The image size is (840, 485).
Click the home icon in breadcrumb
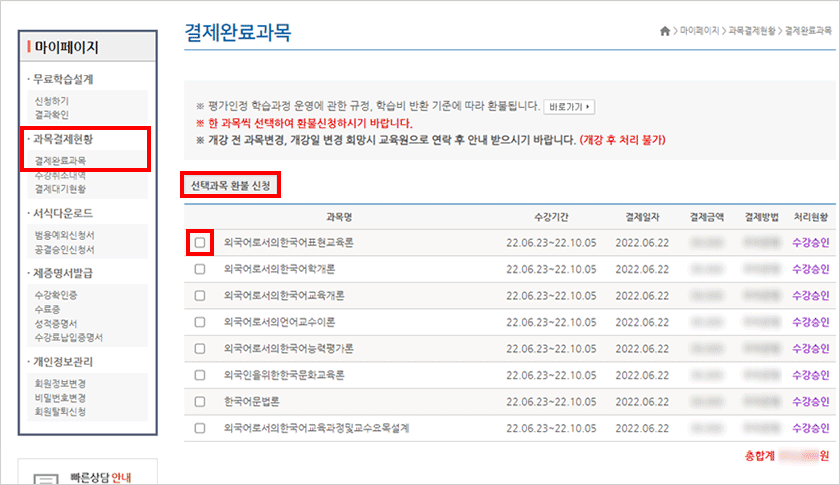click(x=665, y=32)
